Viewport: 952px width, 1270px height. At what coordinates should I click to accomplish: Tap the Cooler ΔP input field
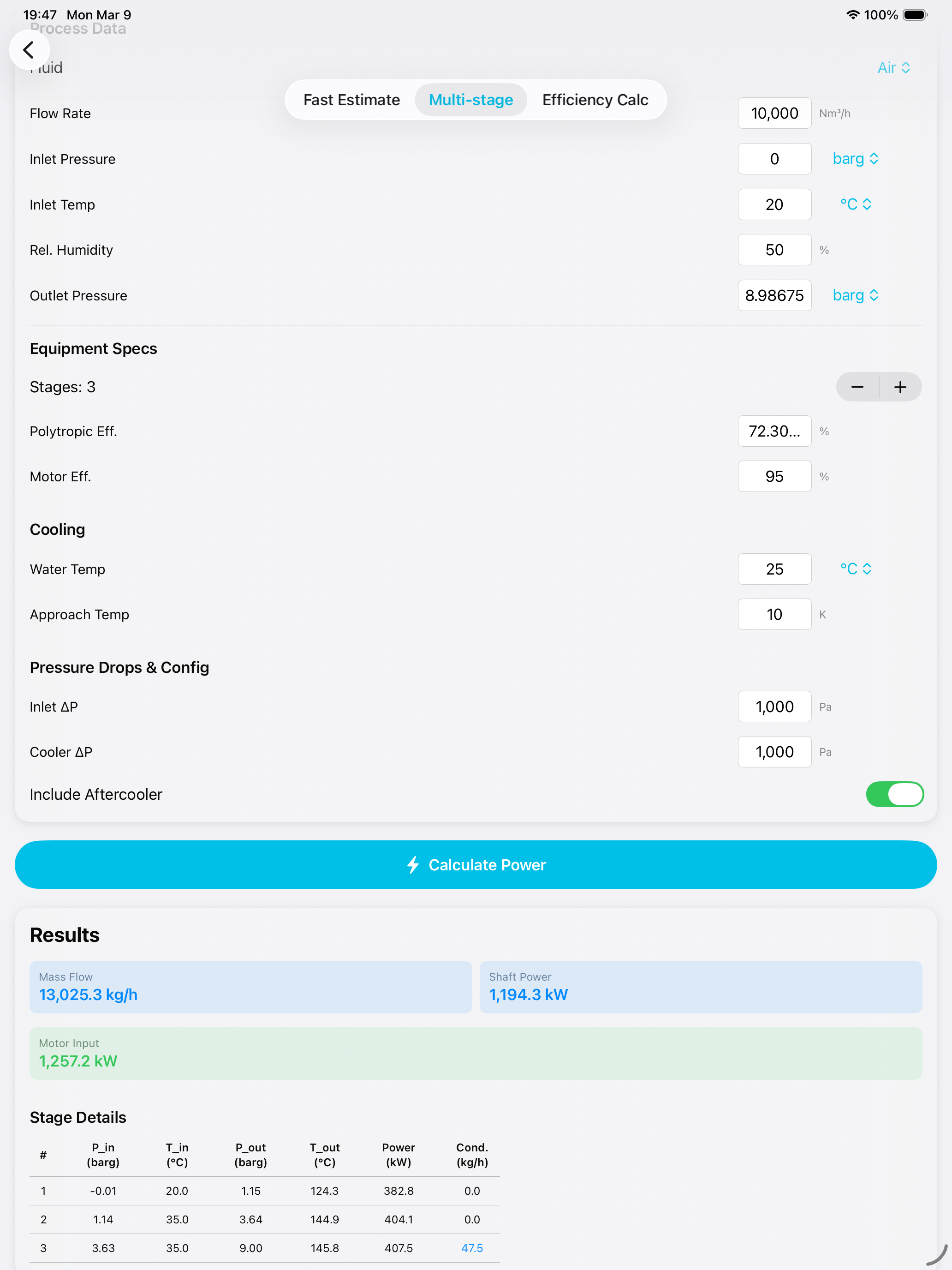[x=774, y=752]
